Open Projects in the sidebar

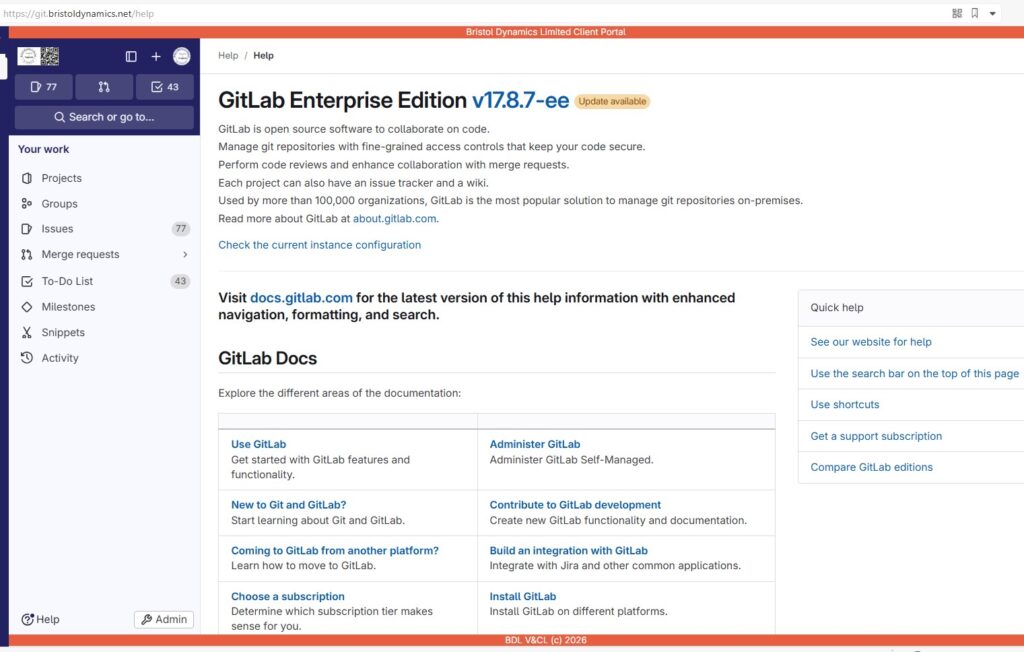[x=61, y=178]
